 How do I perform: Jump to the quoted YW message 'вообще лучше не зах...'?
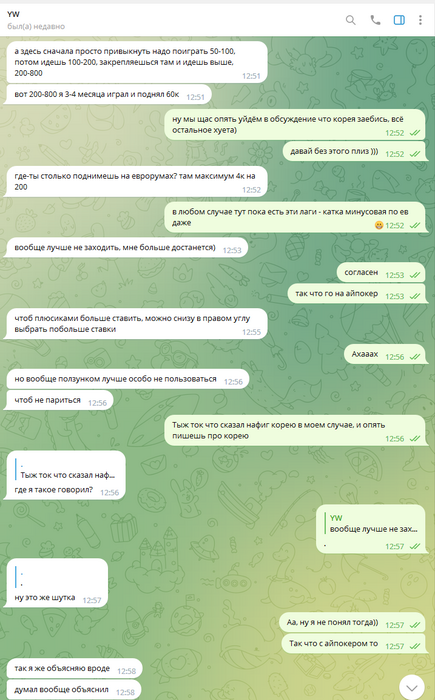371,524
